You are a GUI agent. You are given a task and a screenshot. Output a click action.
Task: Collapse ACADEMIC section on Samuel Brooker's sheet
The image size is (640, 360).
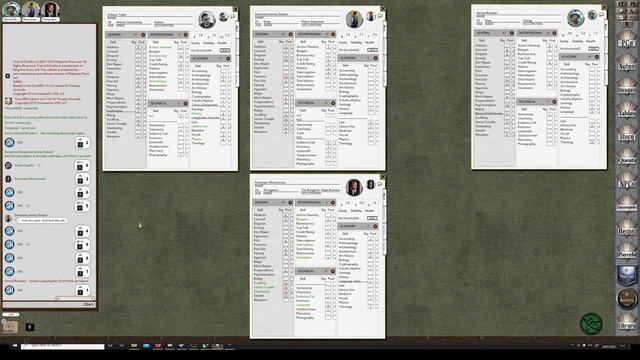tap(597, 57)
